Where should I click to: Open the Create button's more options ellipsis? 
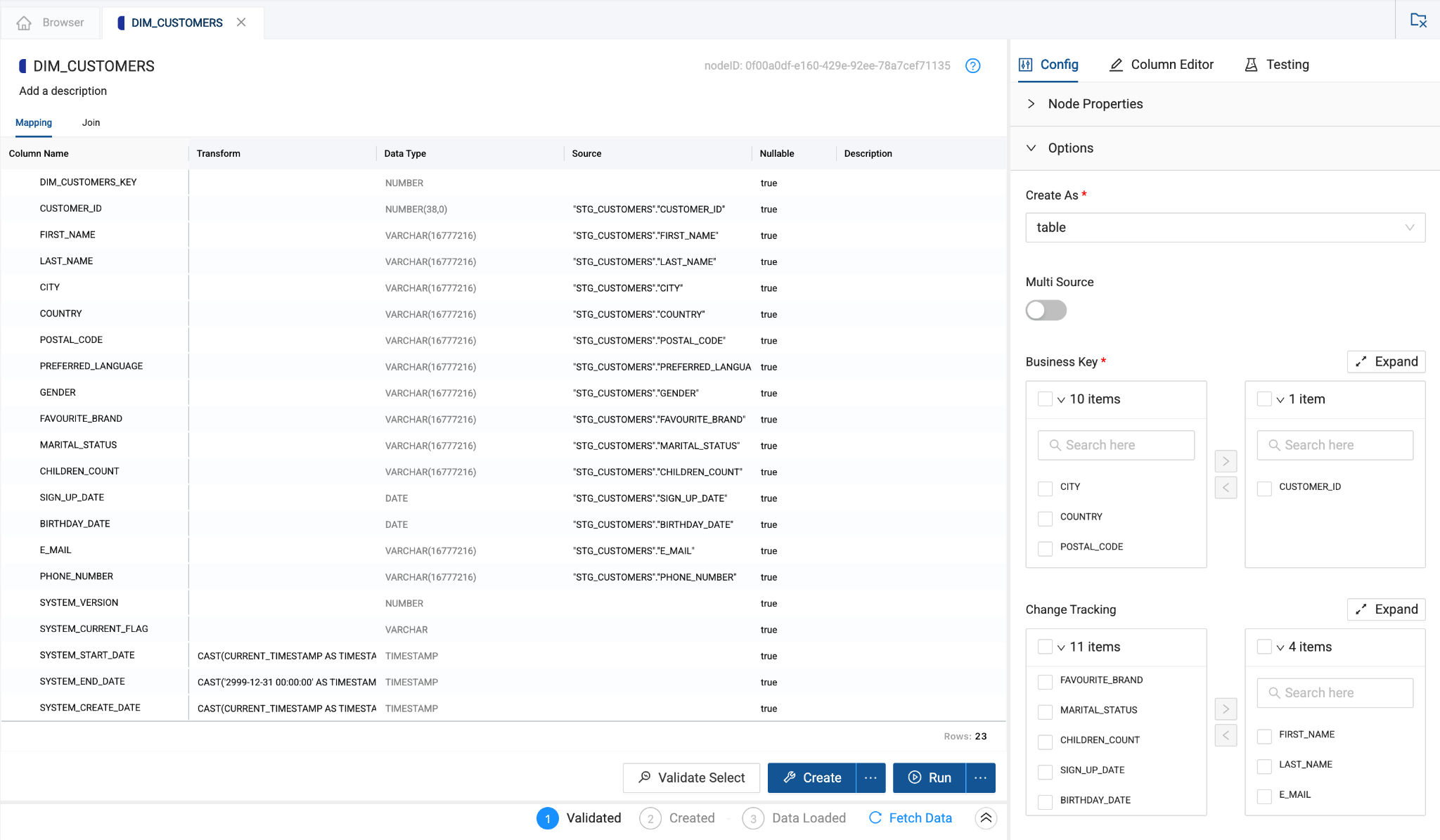(x=870, y=777)
